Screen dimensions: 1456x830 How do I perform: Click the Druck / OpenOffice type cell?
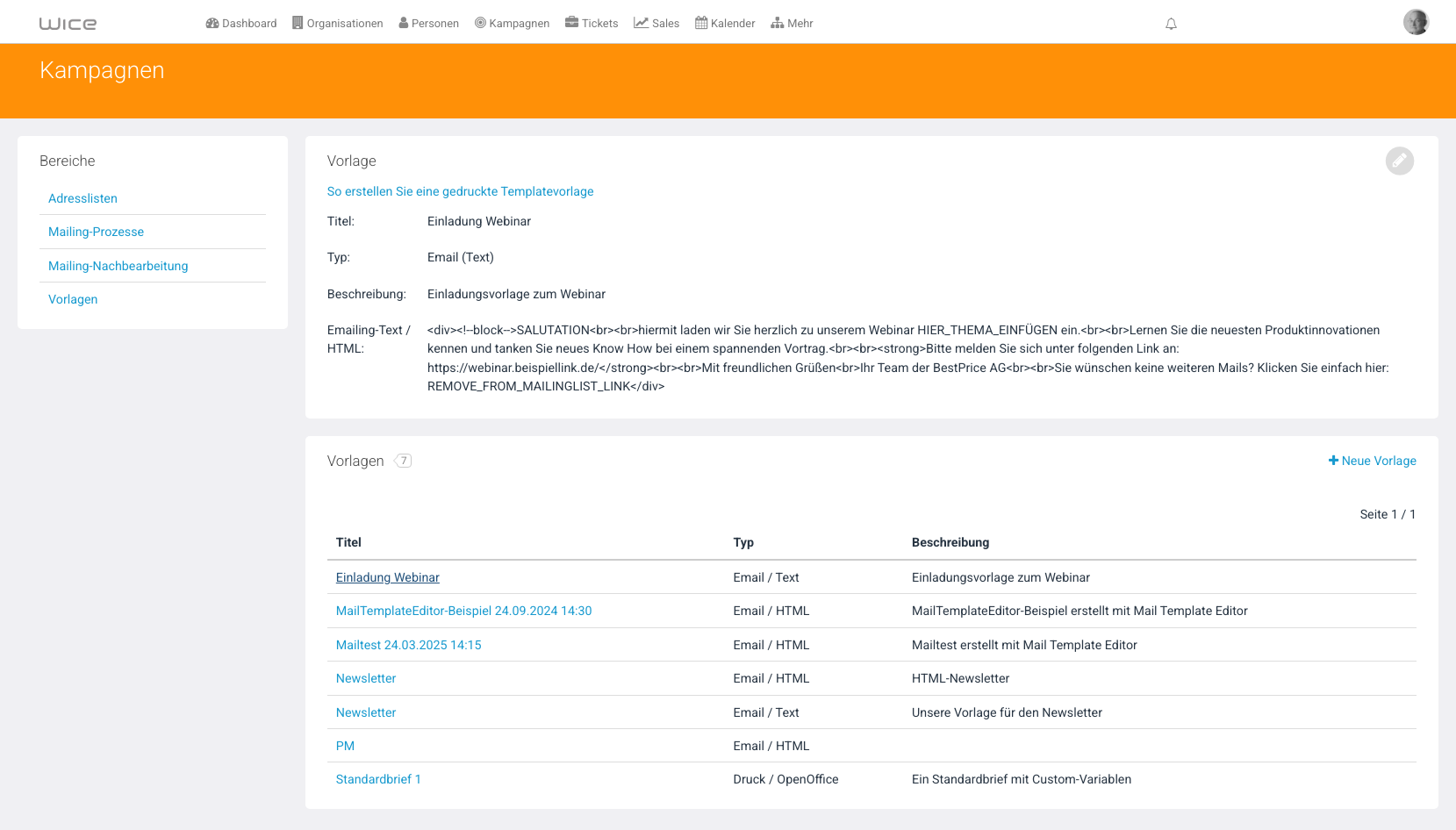point(785,779)
